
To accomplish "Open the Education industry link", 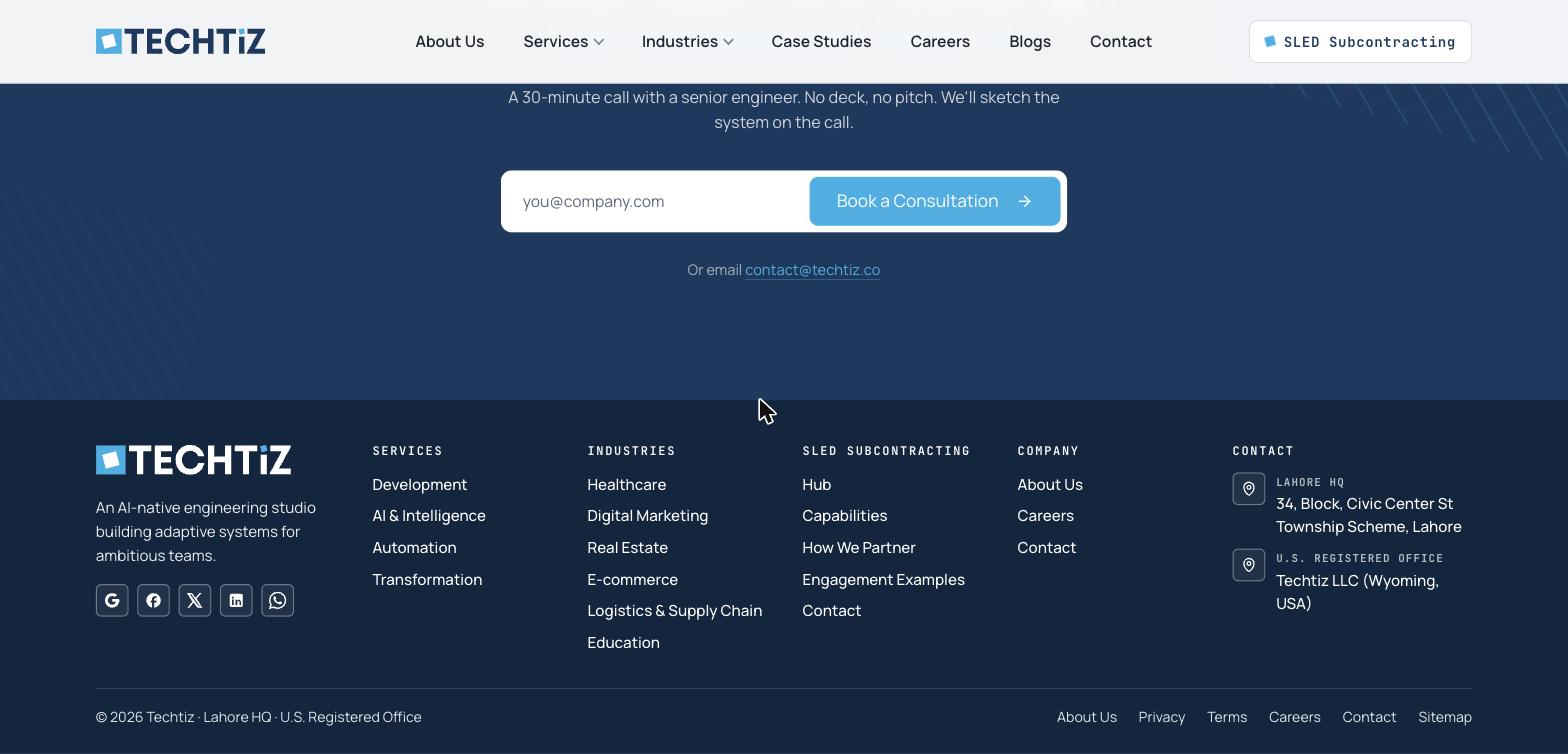I will [624, 643].
